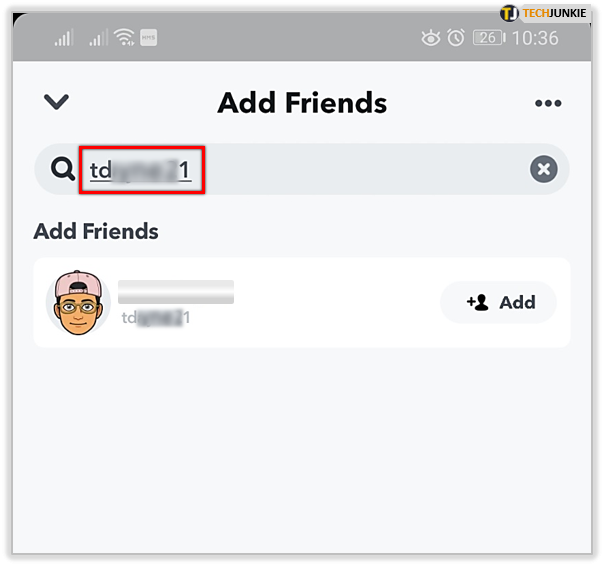Tap the add-person icon inside the Add button
The width and height of the screenshot is (604, 566).
478,302
